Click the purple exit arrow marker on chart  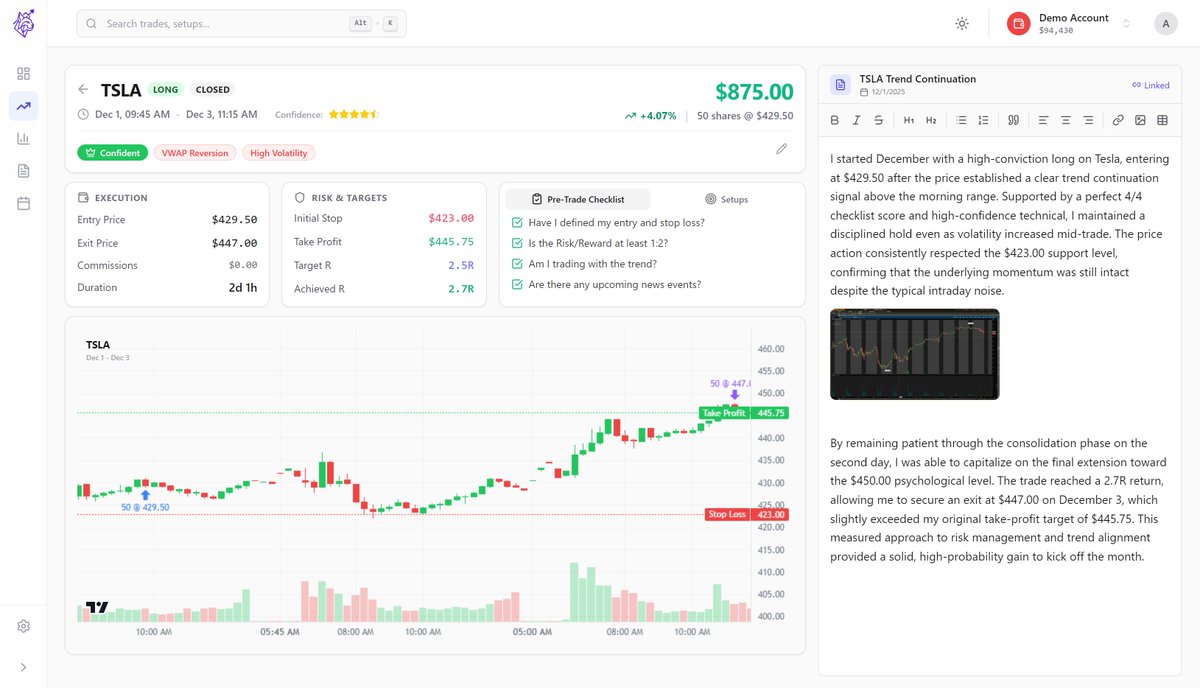[735, 395]
